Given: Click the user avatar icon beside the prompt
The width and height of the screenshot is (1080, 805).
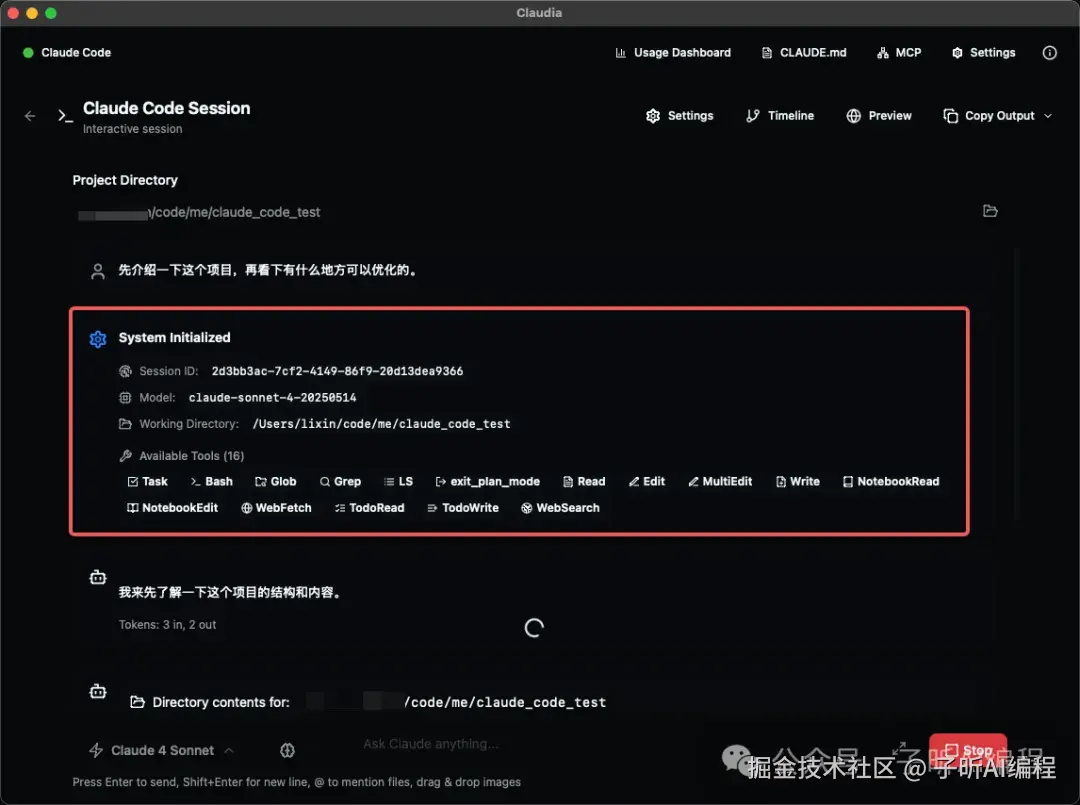Looking at the screenshot, I should pyautogui.click(x=98, y=271).
